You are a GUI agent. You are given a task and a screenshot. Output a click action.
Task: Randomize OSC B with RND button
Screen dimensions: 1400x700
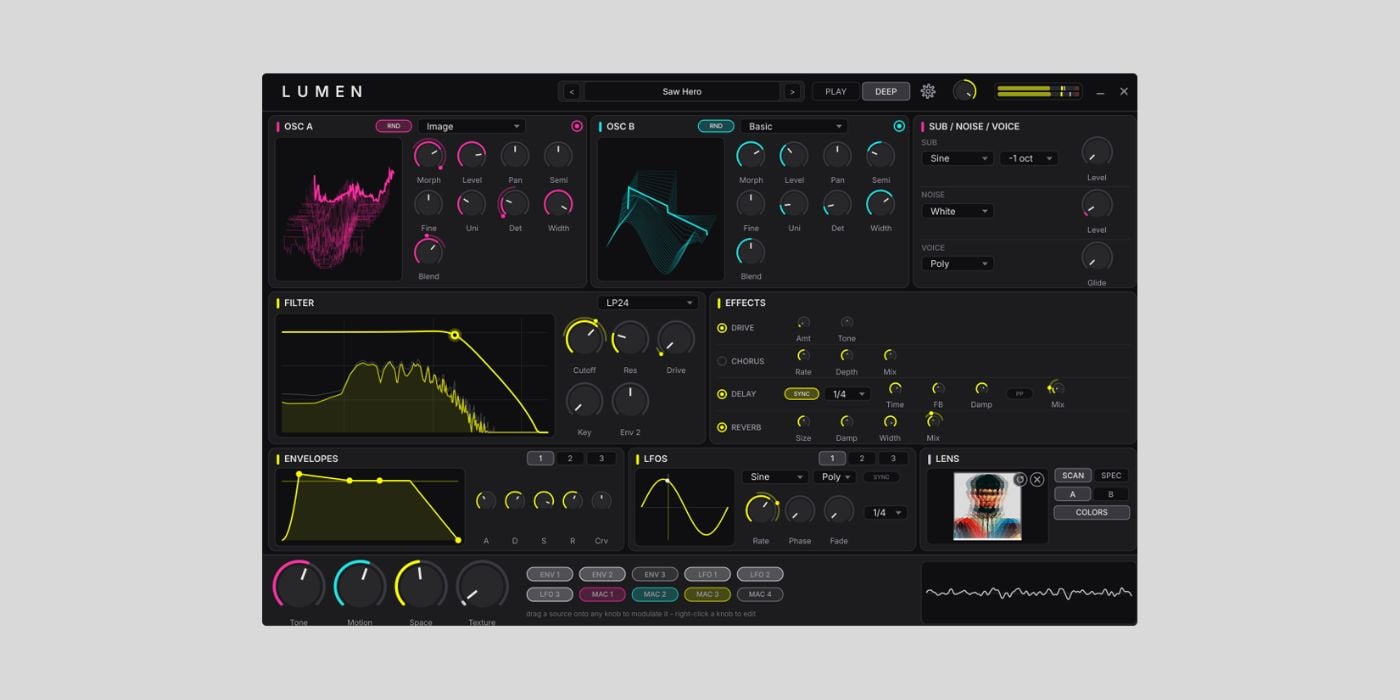tap(716, 126)
